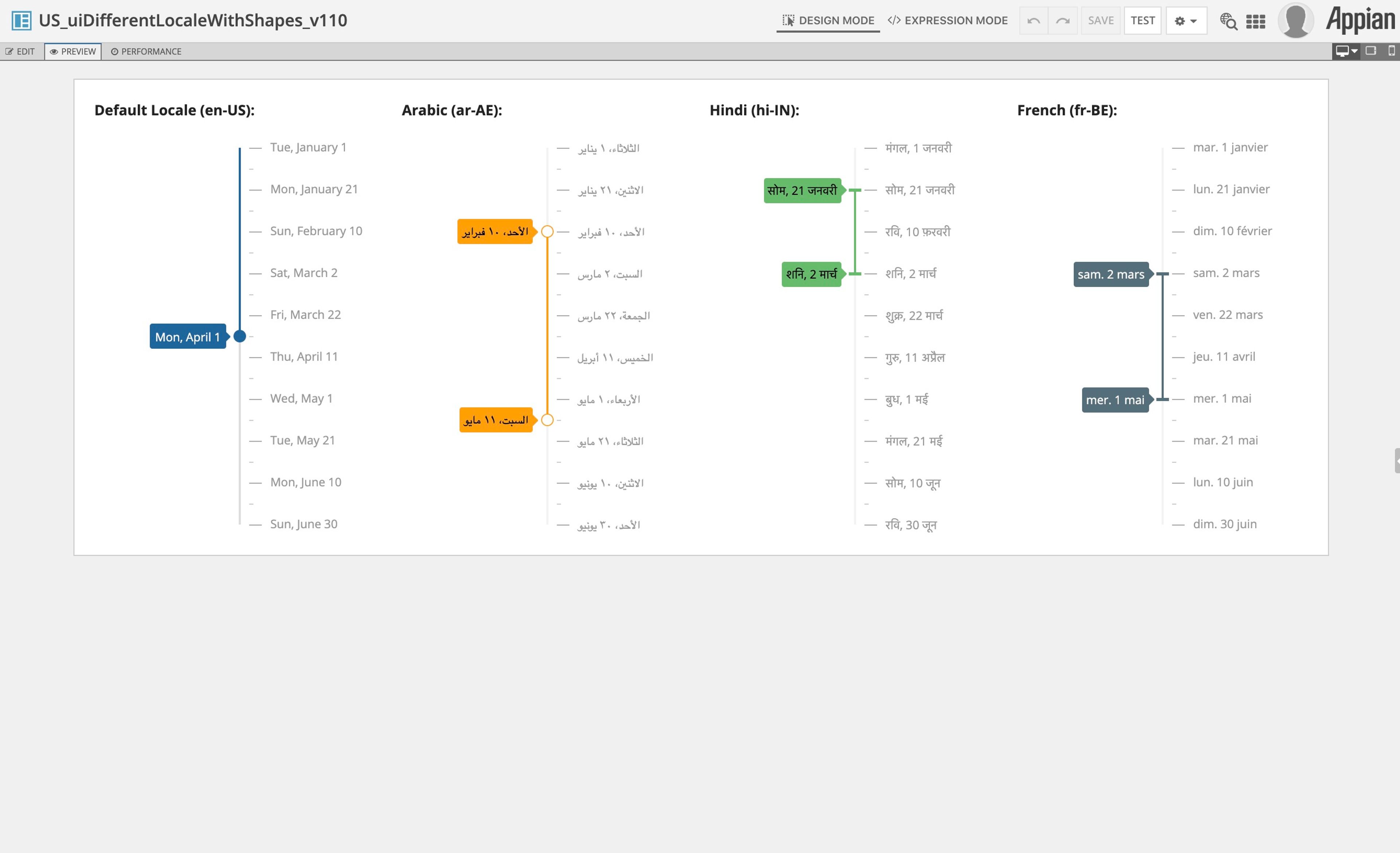
Task: Click the Appian logo
Action: click(x=1360, y=20)
